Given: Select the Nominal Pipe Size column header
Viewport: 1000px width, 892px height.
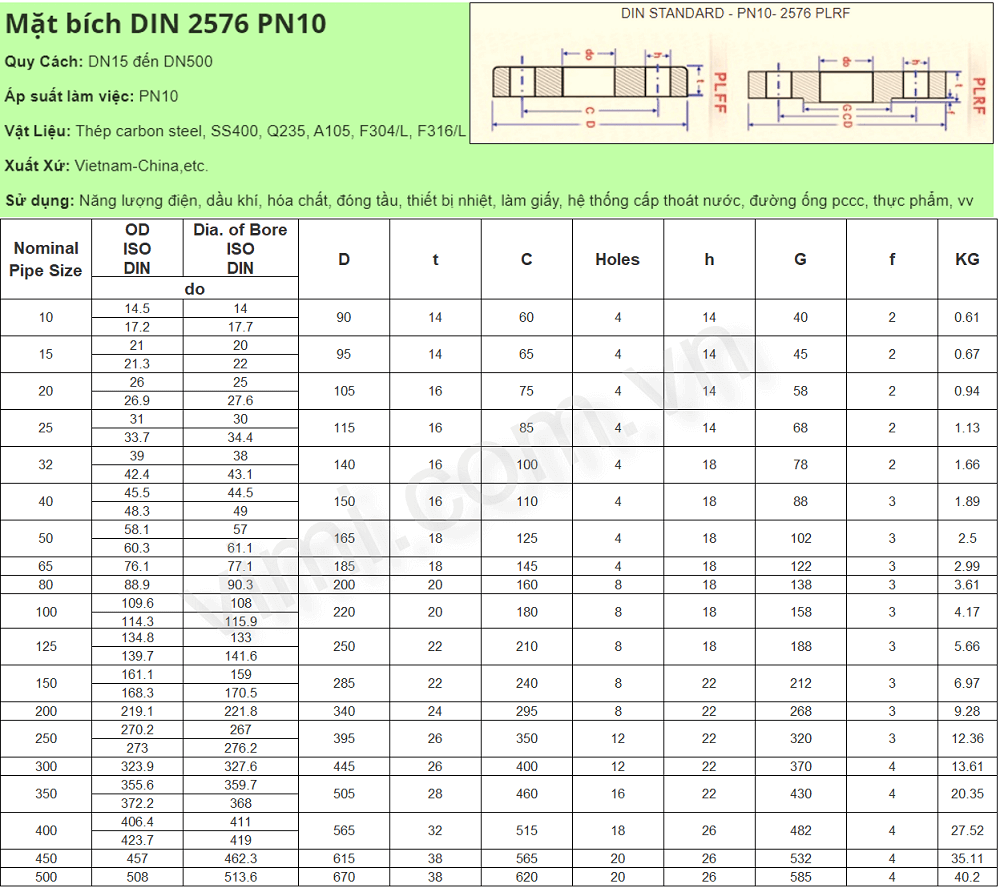Looking at the screenshot, I should (46, 259).
